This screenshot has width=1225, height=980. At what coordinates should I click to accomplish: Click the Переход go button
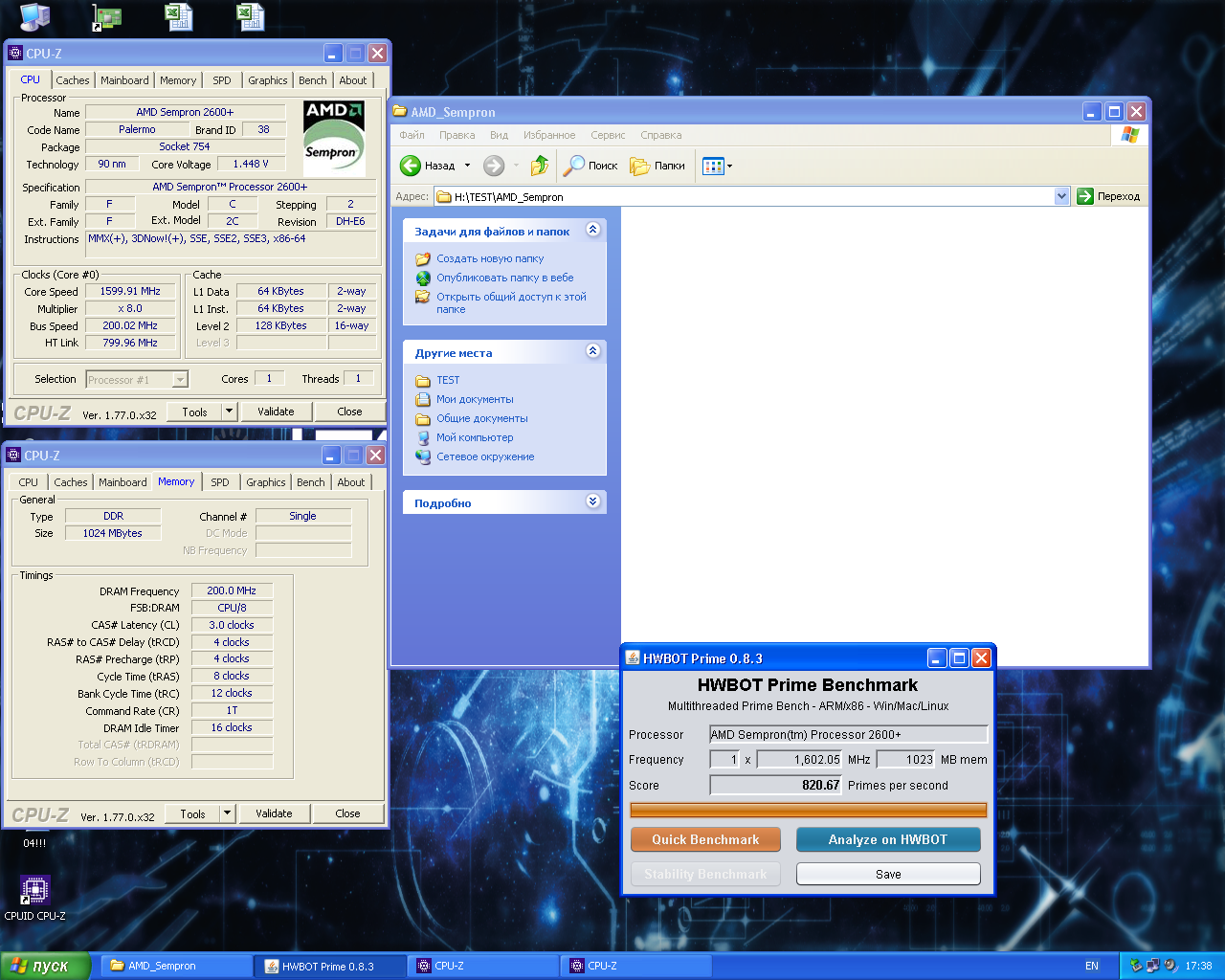(x=1109, y=196)
